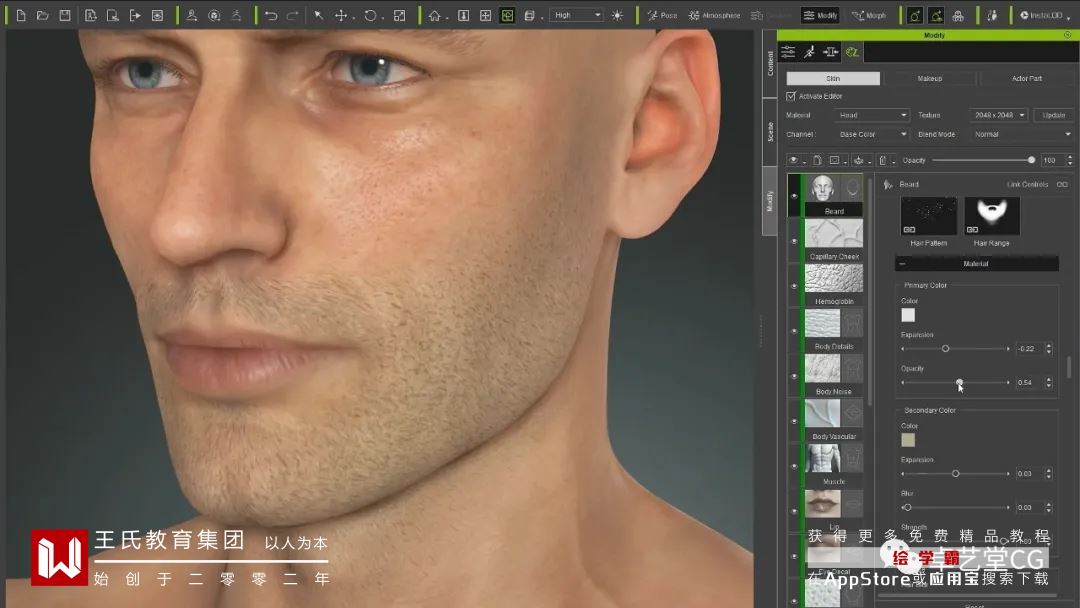This screenshot has height=608, width=1080.
Task: Open the Blend Mode Normal dropdown
Action: pos(1021,134)
